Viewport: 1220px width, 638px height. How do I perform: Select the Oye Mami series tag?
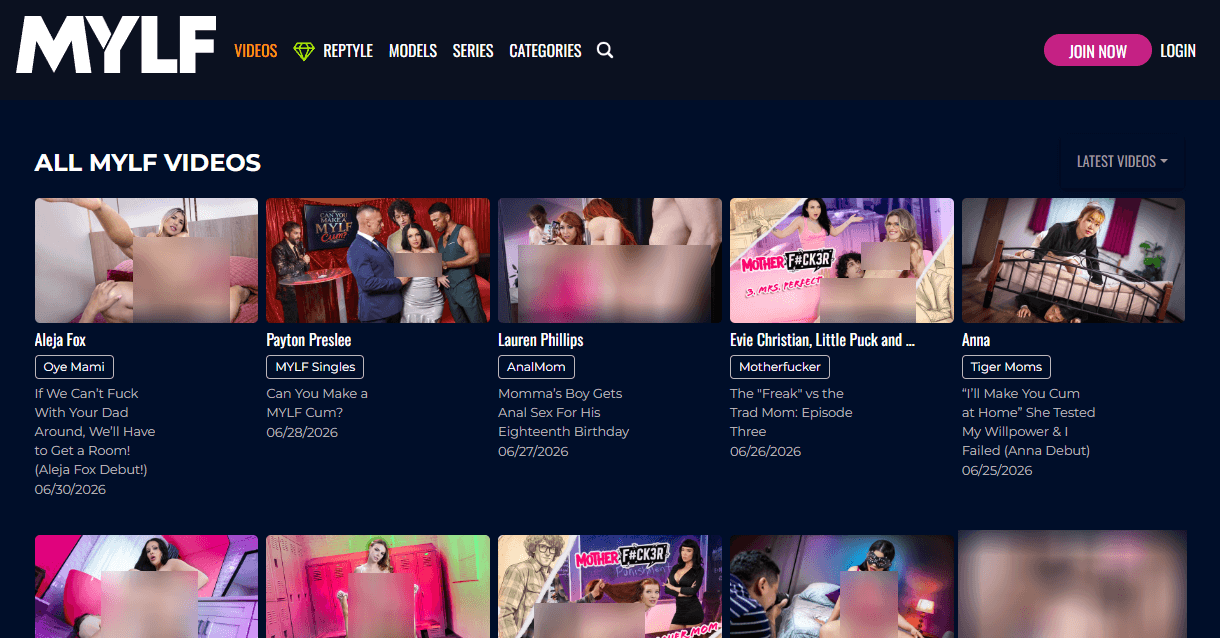pyautogui.click(x=75, y=367)
